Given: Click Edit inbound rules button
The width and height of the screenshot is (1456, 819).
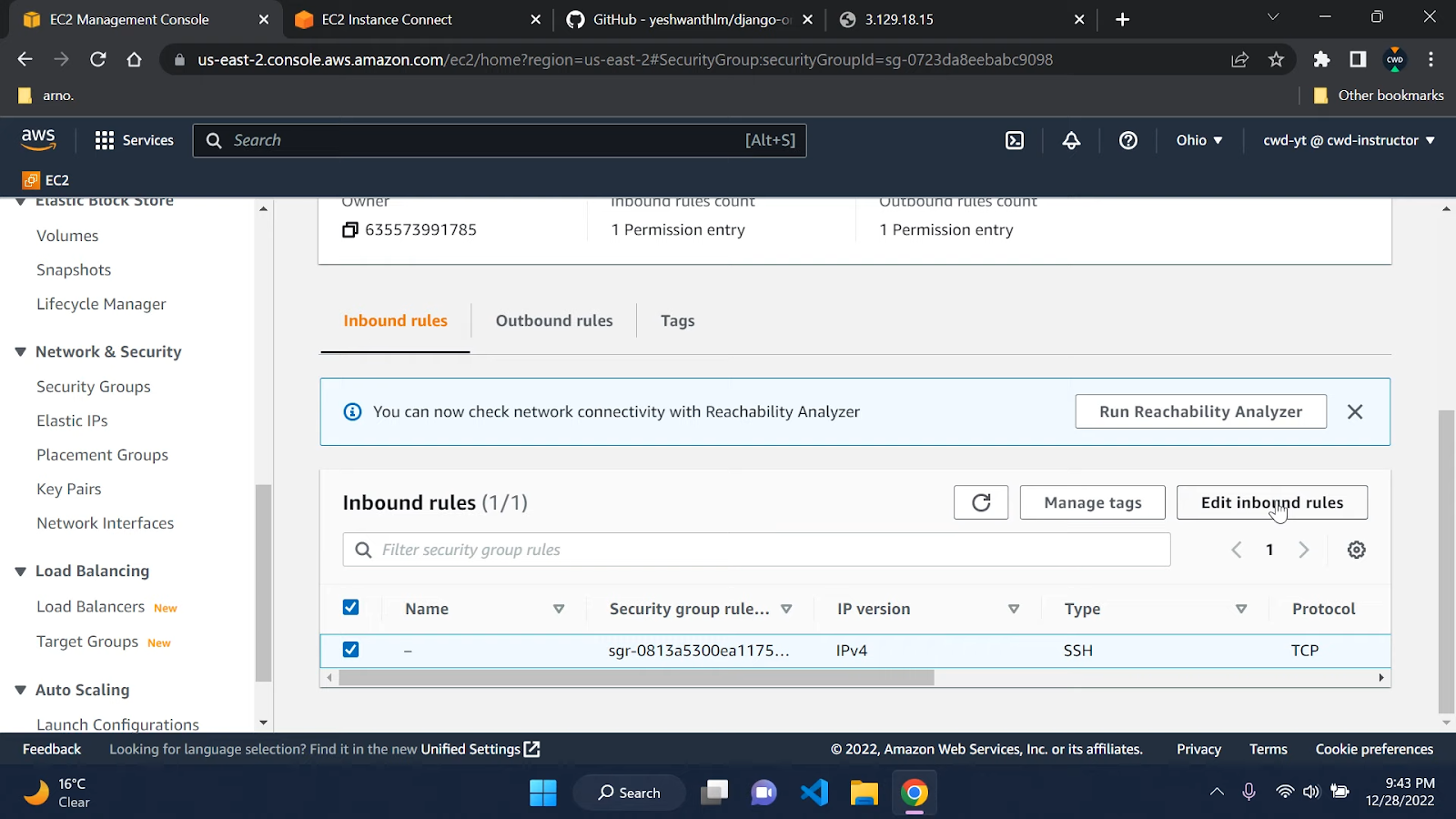Looking at the screenshot, I should [1271, 502].
